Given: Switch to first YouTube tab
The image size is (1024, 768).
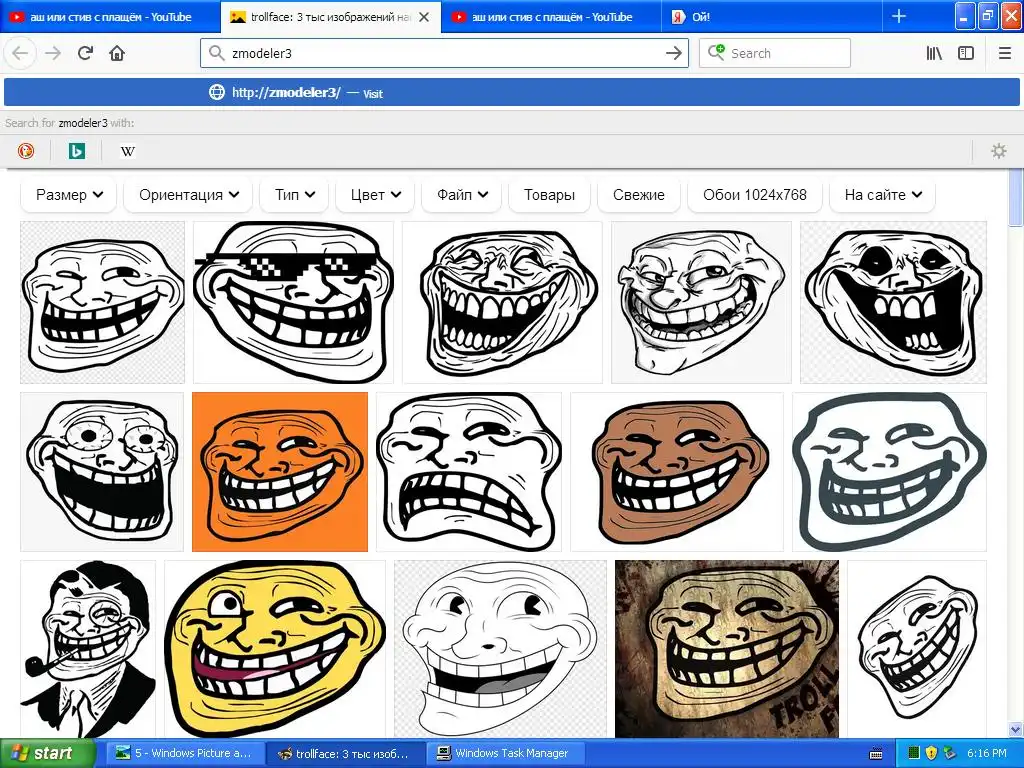Looking at the screenshot, I should tap(110, 17).
